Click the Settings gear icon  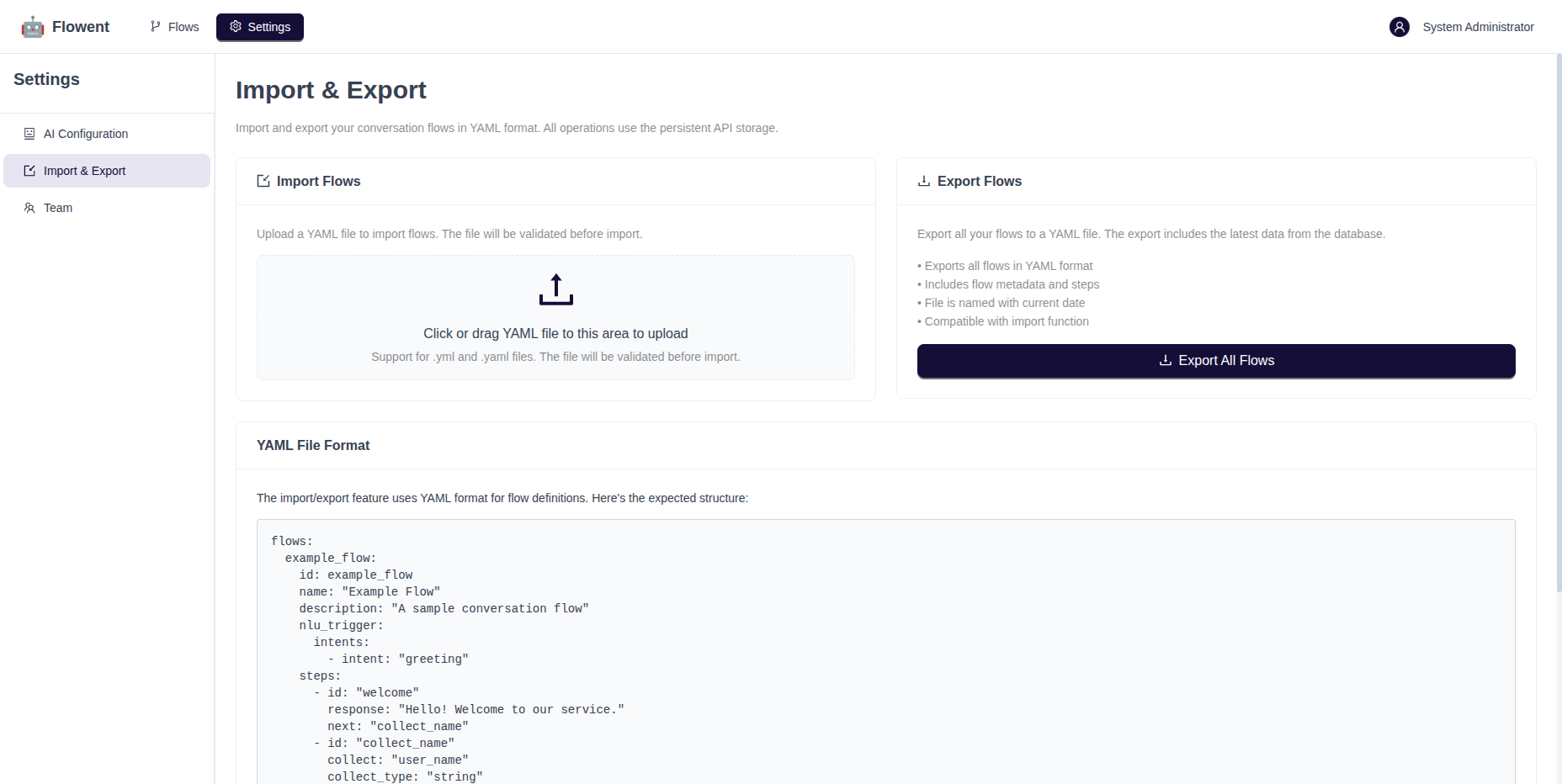coord(236,27)
